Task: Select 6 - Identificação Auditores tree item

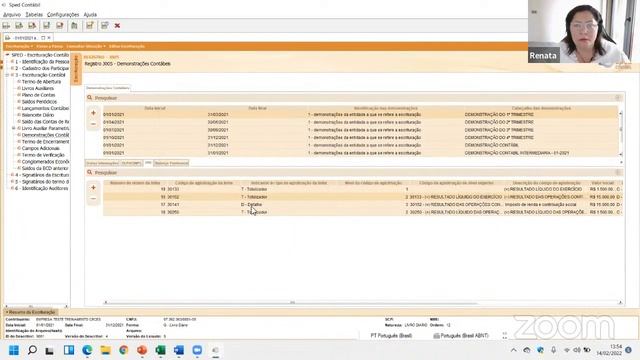Action: pyautogui.click(x=42, y=189)
